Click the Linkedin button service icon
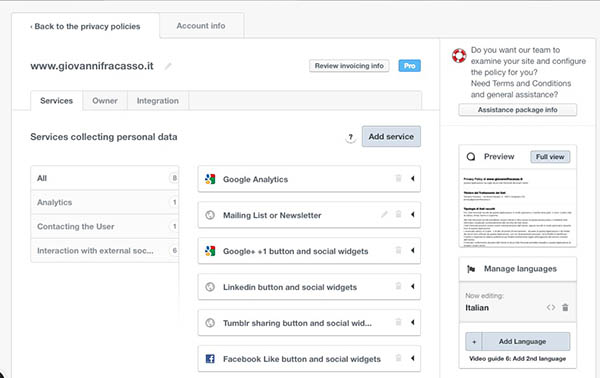Image resolution: width=600 pixels, height=378 pixels. (x=210, y=287)
